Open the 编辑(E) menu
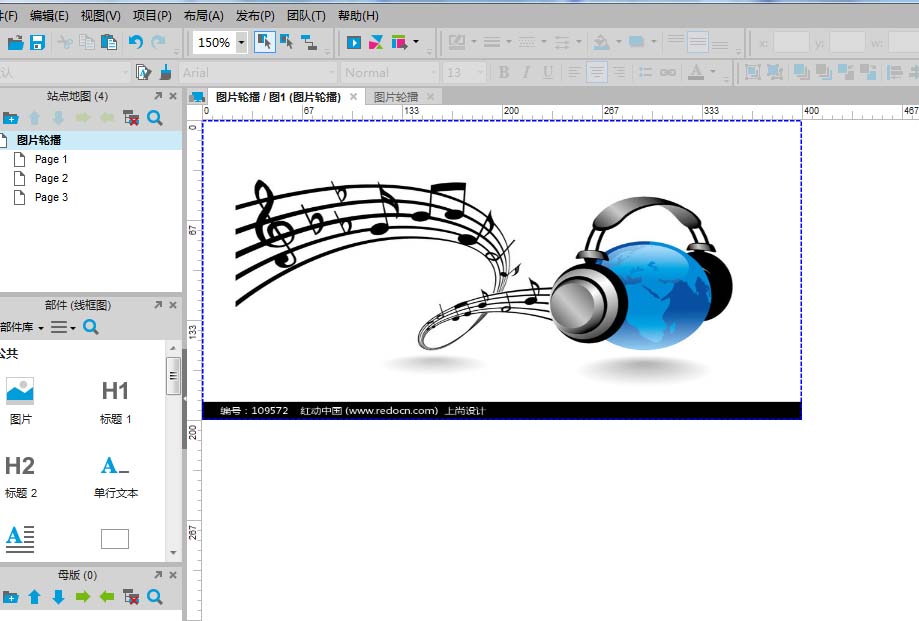Screen dimensions: 919x621 (49, 16)
